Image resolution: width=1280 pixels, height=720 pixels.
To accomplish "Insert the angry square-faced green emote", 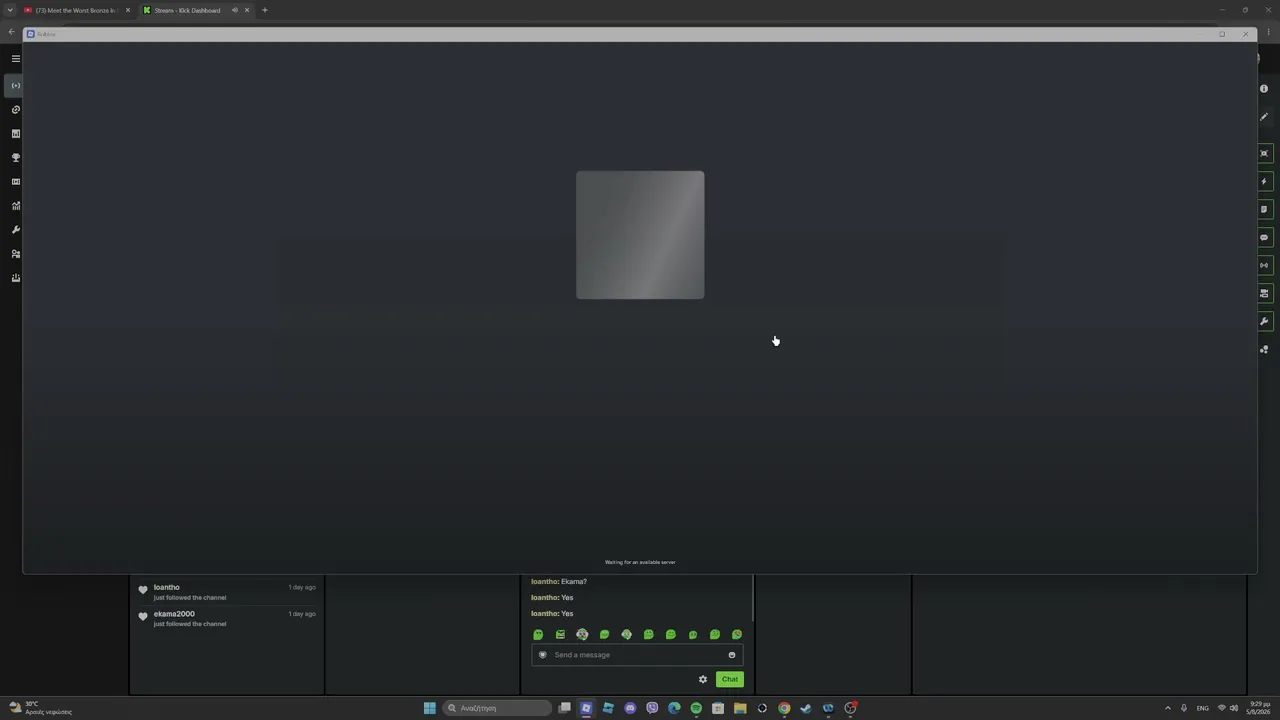I will click(x=560, y=635).
